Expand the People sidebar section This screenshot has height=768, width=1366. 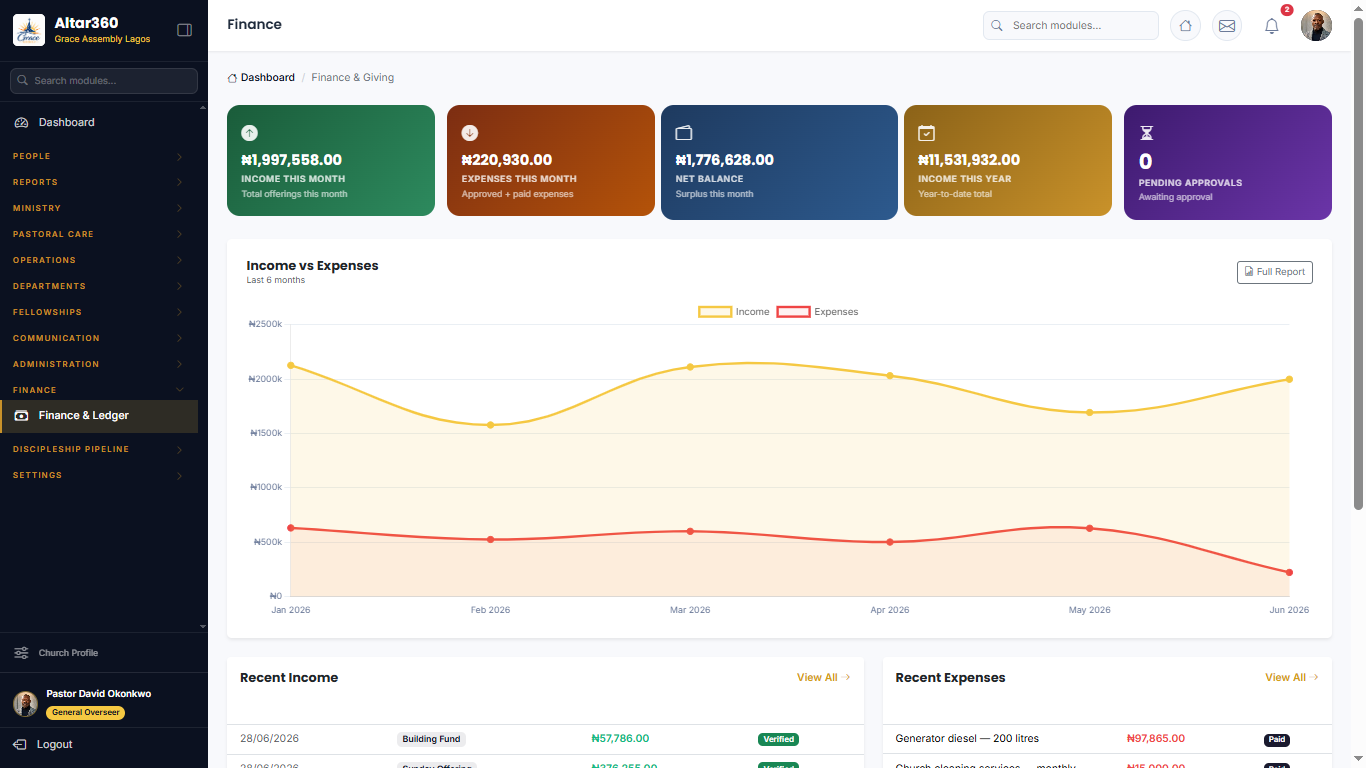(x=99, y=156)
